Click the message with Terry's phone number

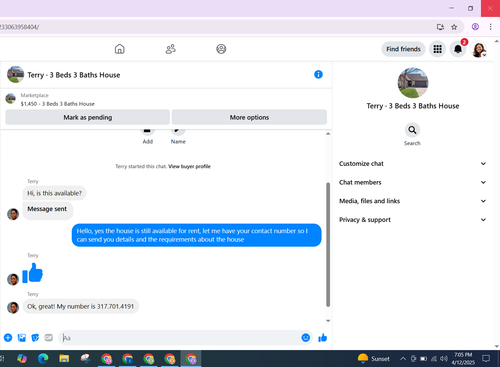click(81, 306)
